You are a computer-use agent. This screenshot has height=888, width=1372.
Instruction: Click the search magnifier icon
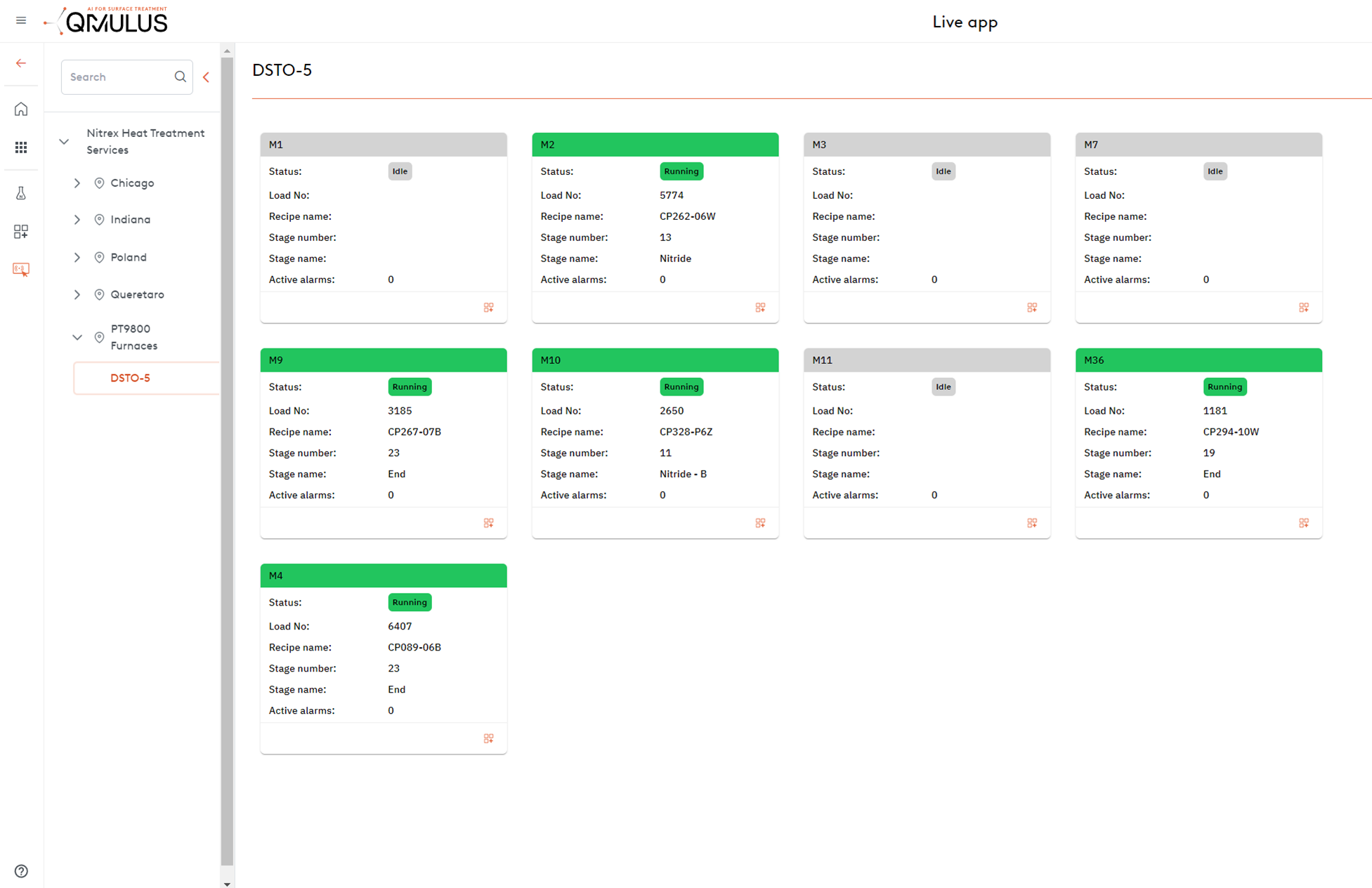(180, 77)
